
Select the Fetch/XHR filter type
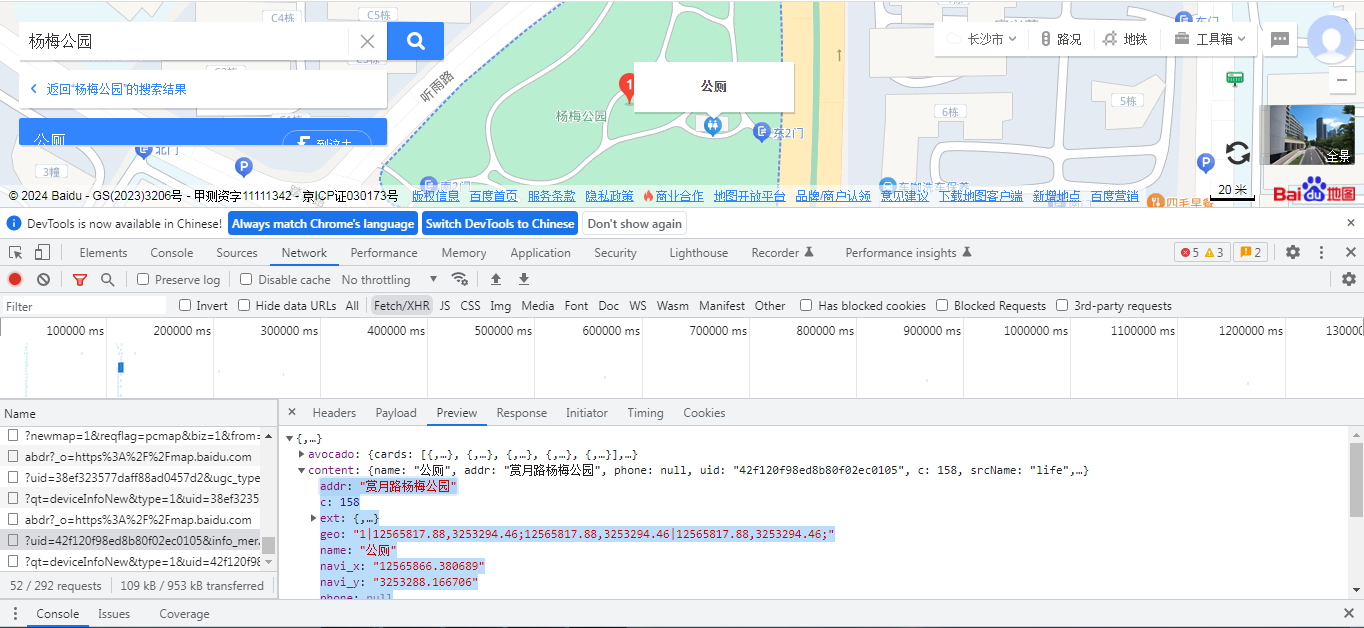click(x=401, y=305)
